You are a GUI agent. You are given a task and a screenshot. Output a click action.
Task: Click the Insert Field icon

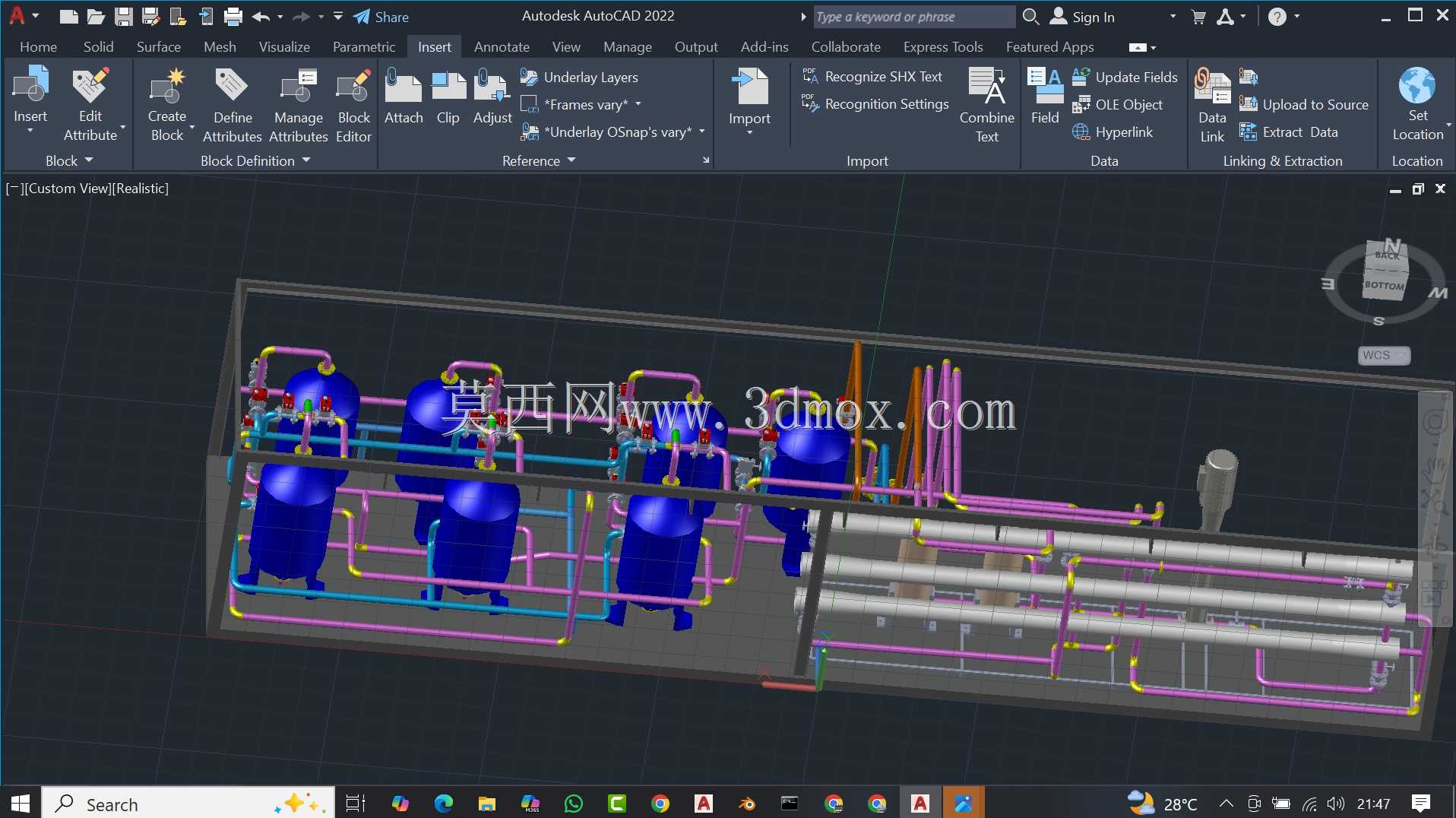1045,85
